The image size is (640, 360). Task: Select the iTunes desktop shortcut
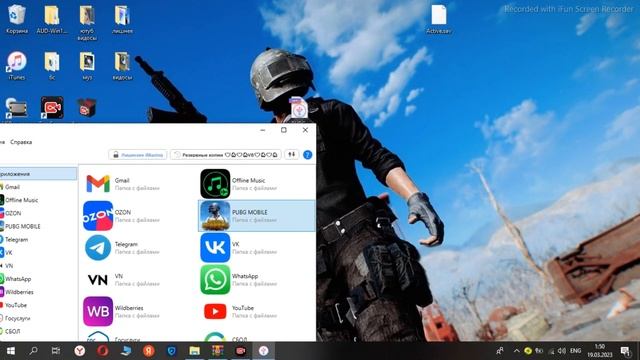click(17, 66)
